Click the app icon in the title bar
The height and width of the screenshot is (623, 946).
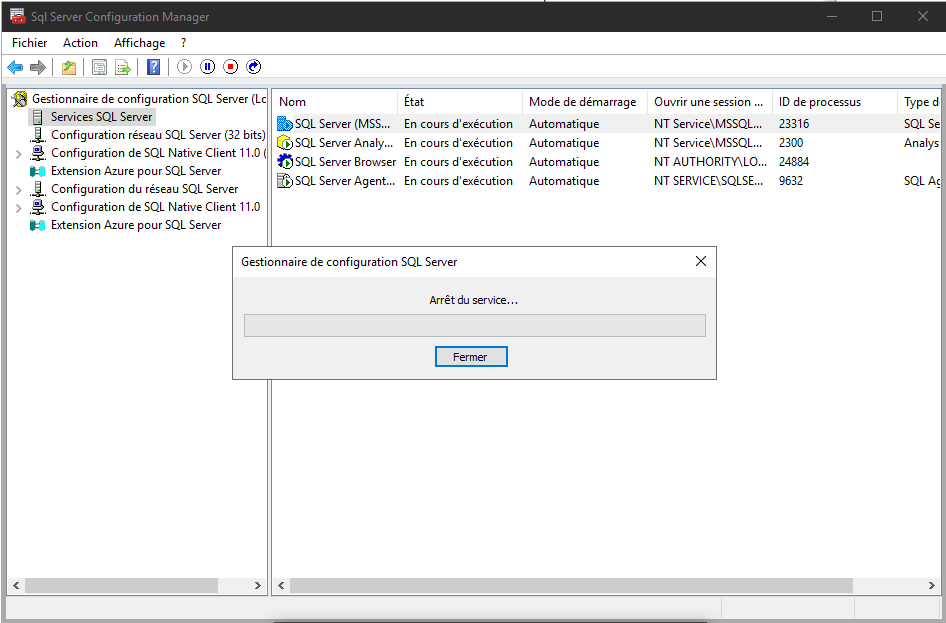[x=18, y=16]
